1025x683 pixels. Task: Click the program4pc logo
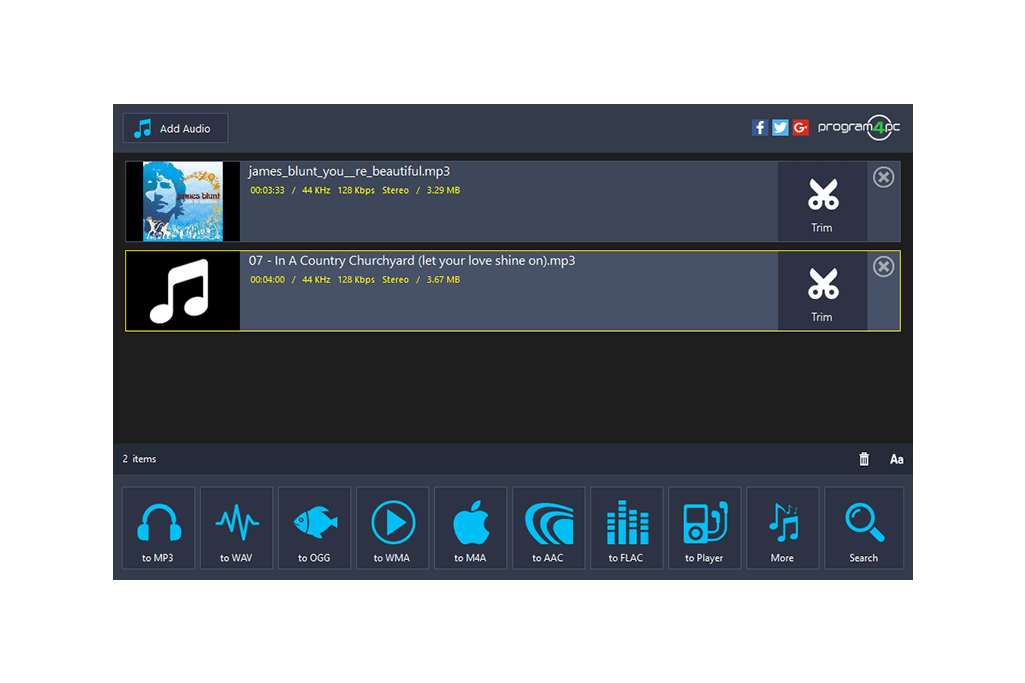859,127
